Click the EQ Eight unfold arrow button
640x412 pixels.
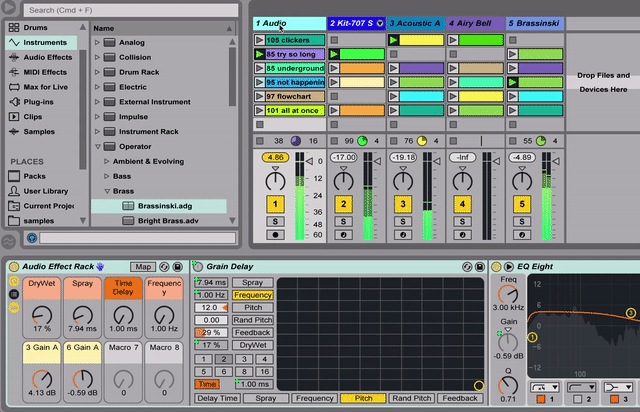point(509,267)
